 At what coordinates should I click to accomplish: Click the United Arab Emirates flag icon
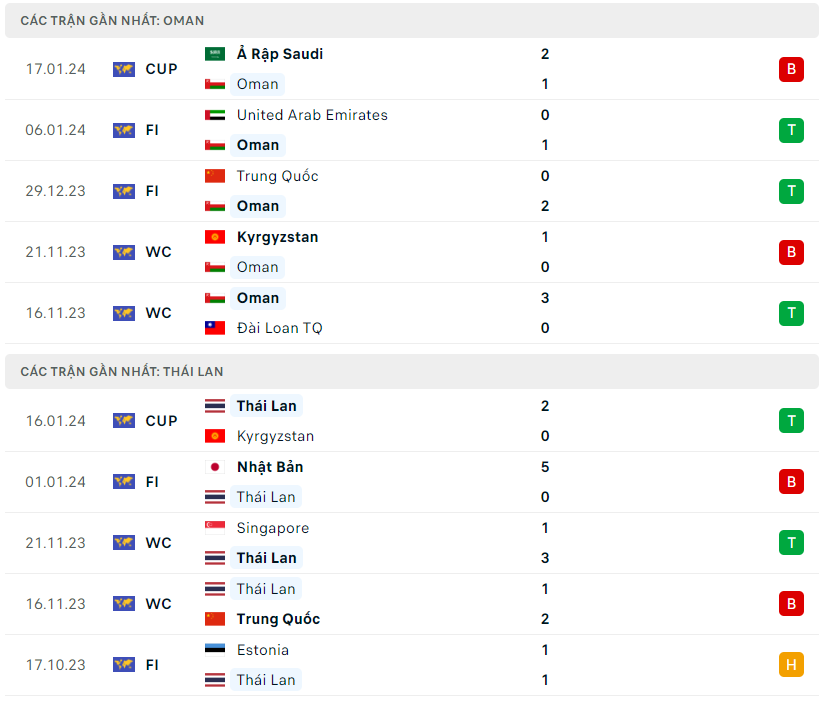point(215,115)
